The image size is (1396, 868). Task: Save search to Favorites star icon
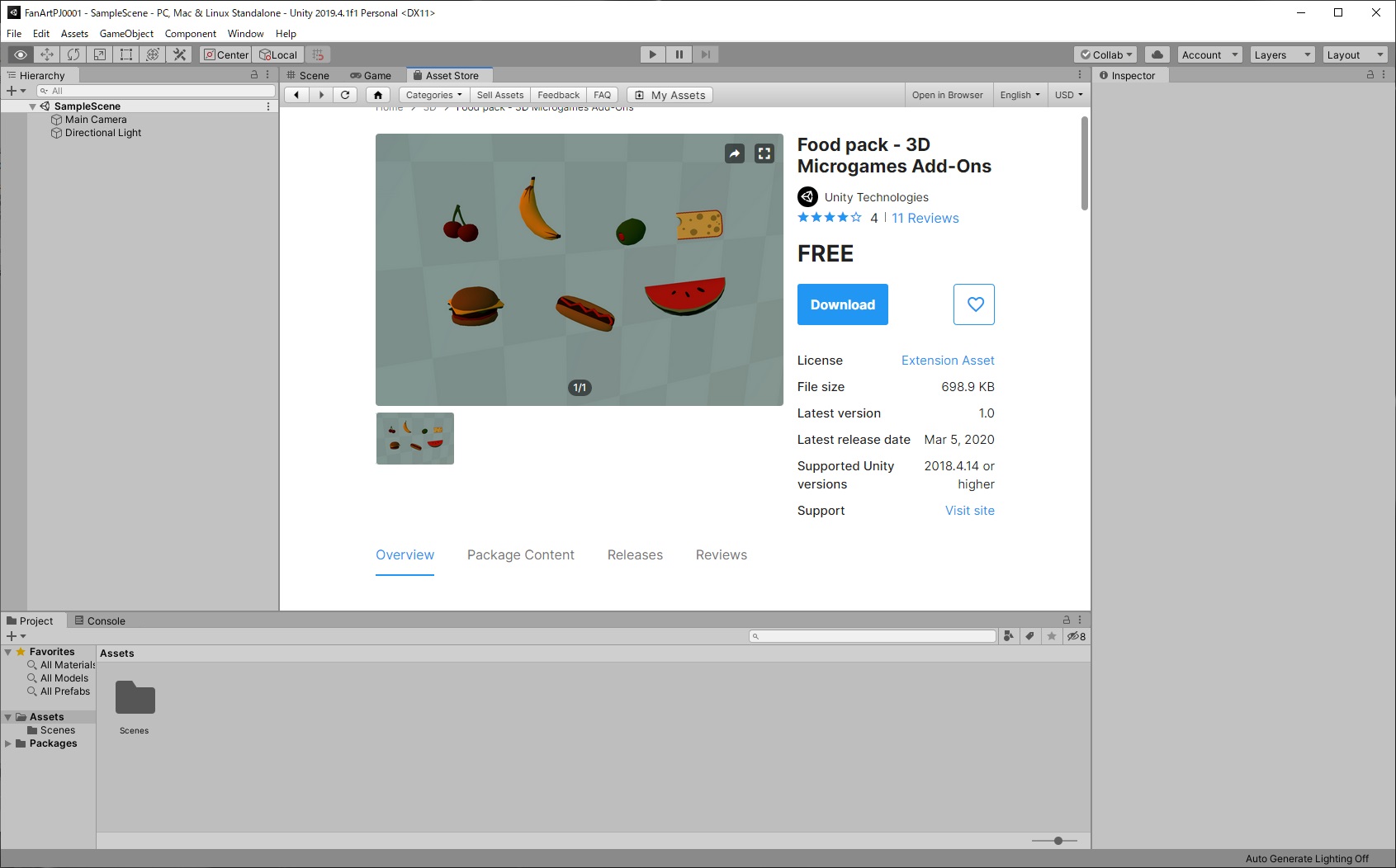[1051, 636]
